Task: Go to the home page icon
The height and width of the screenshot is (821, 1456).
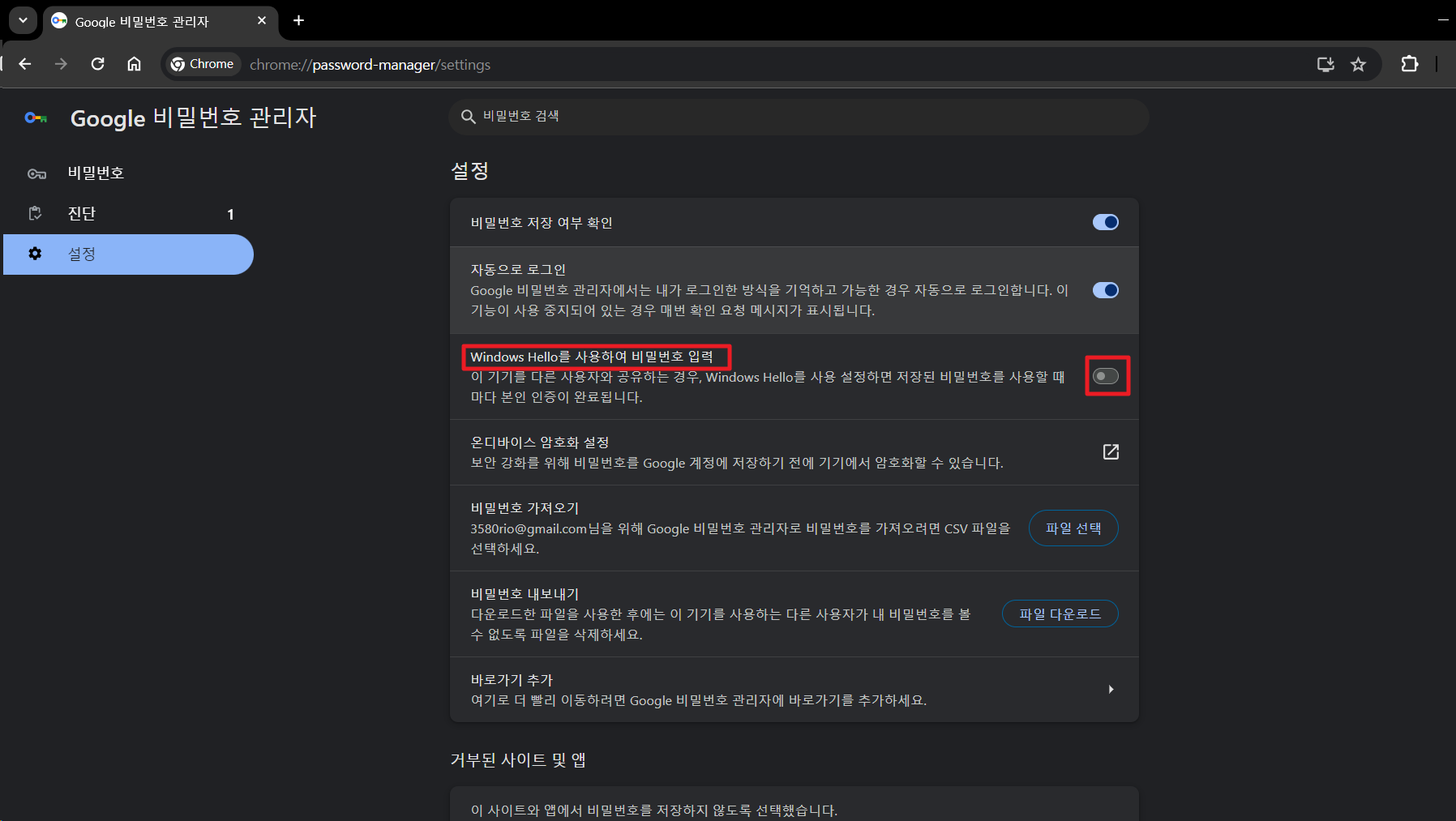Action: [x=134, y=64]
